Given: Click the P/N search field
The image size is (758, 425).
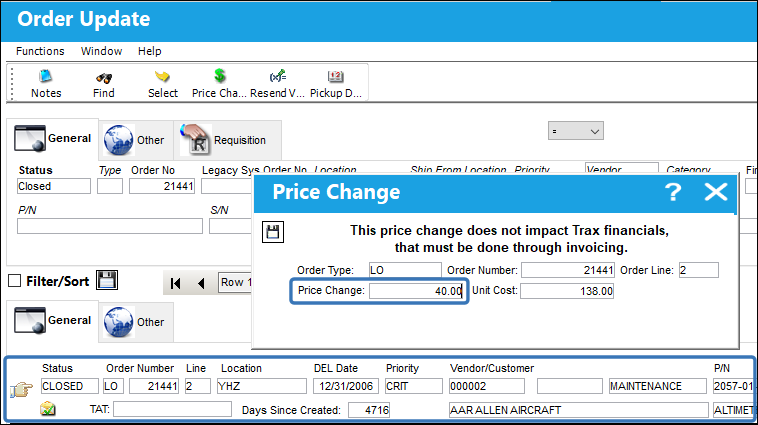Looking at the screenshot, I should [x=110, y=226].
